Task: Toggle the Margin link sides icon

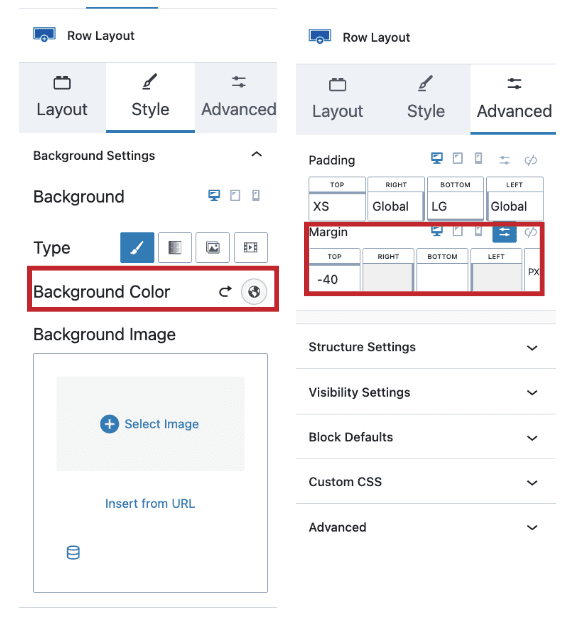Action: point(531,232)
